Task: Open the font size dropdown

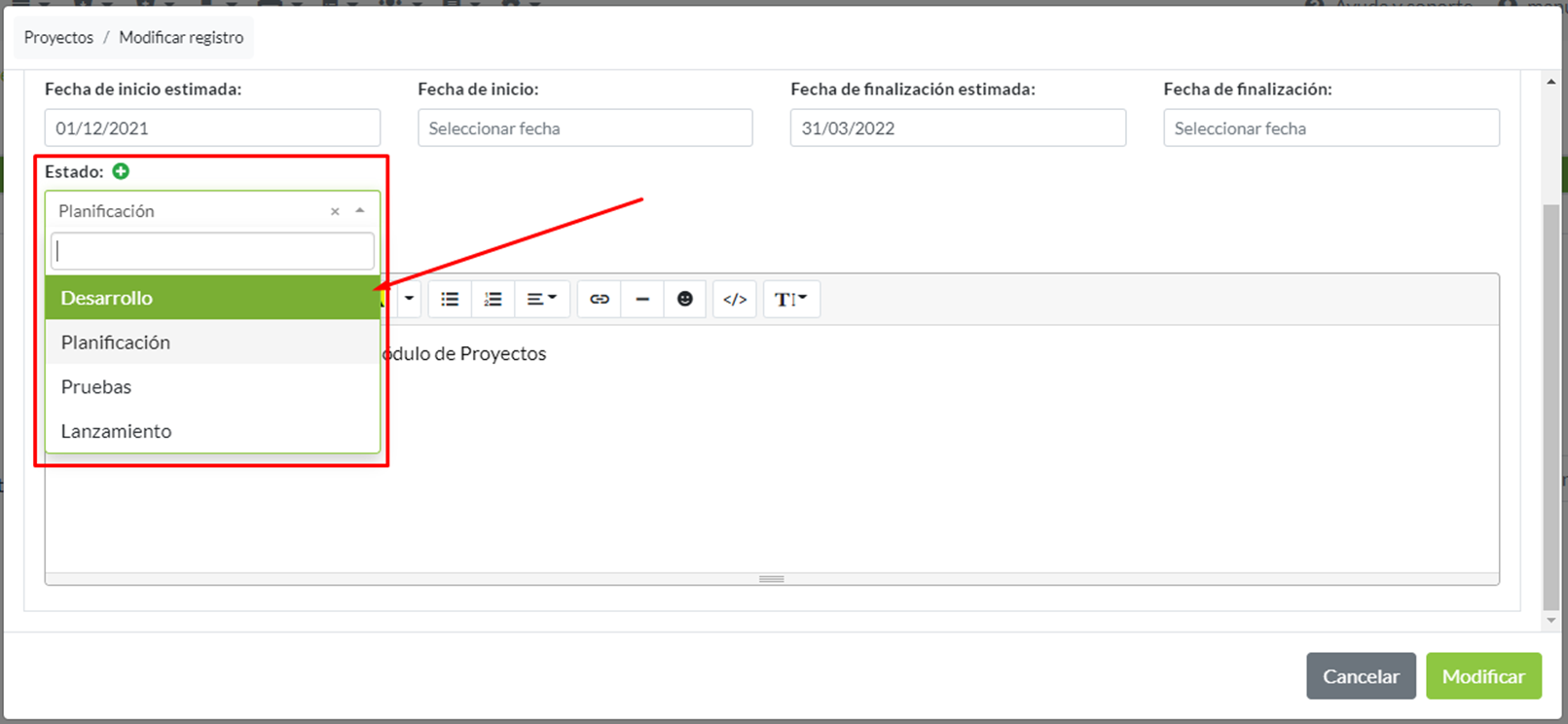Action: click(790, 299)
